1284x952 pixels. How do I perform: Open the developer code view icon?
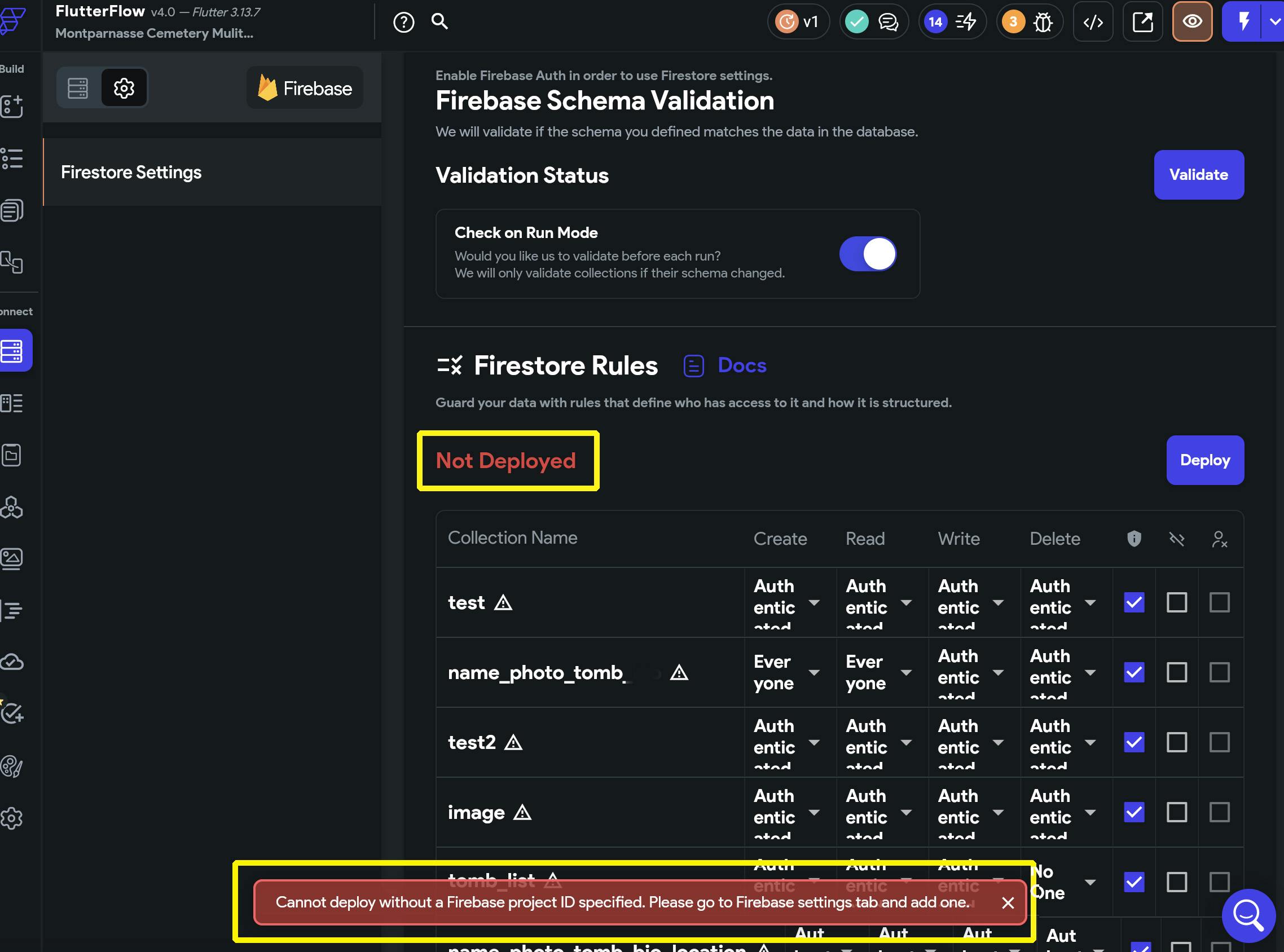[x=1093, y=23]
